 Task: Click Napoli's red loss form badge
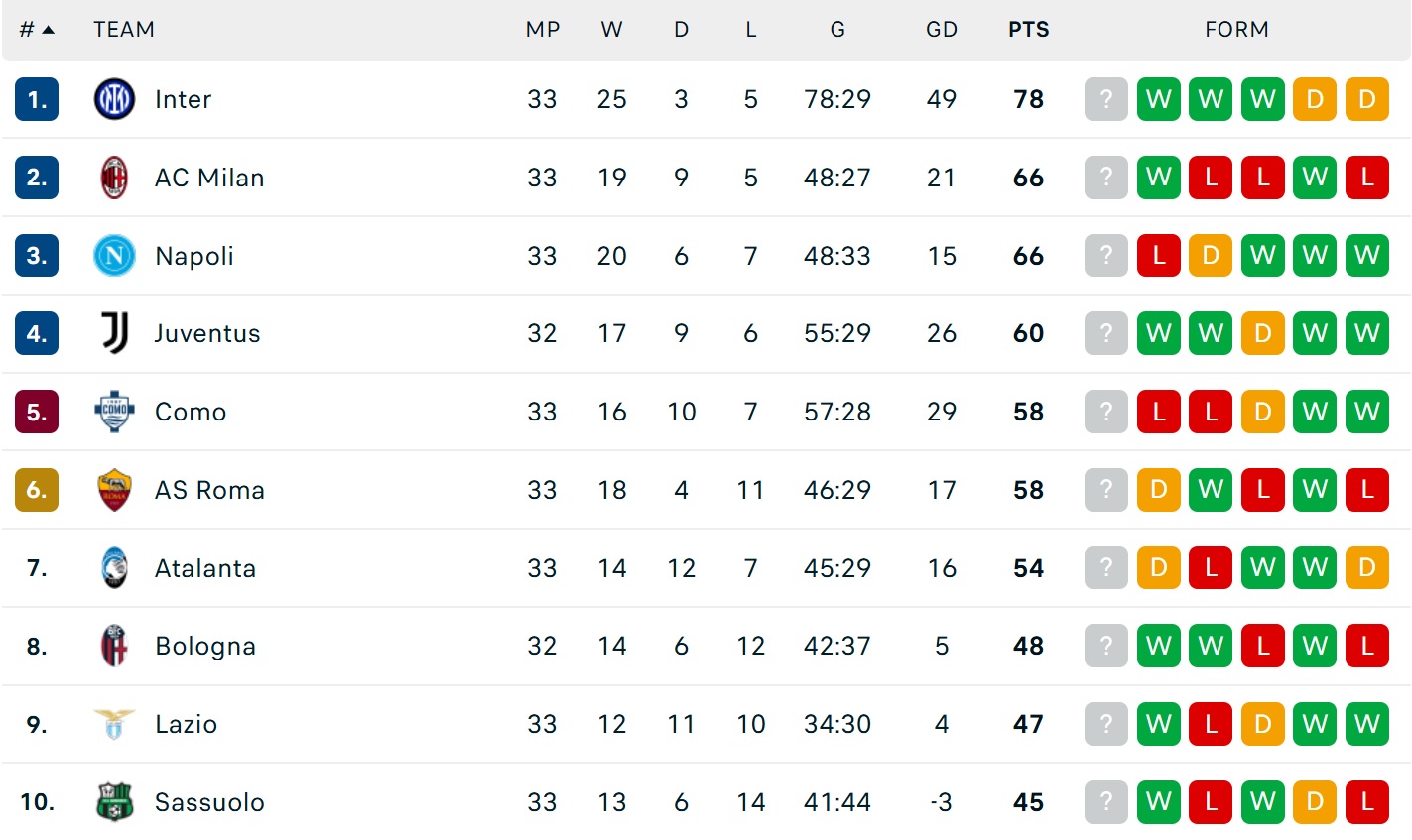point(1158,256)
